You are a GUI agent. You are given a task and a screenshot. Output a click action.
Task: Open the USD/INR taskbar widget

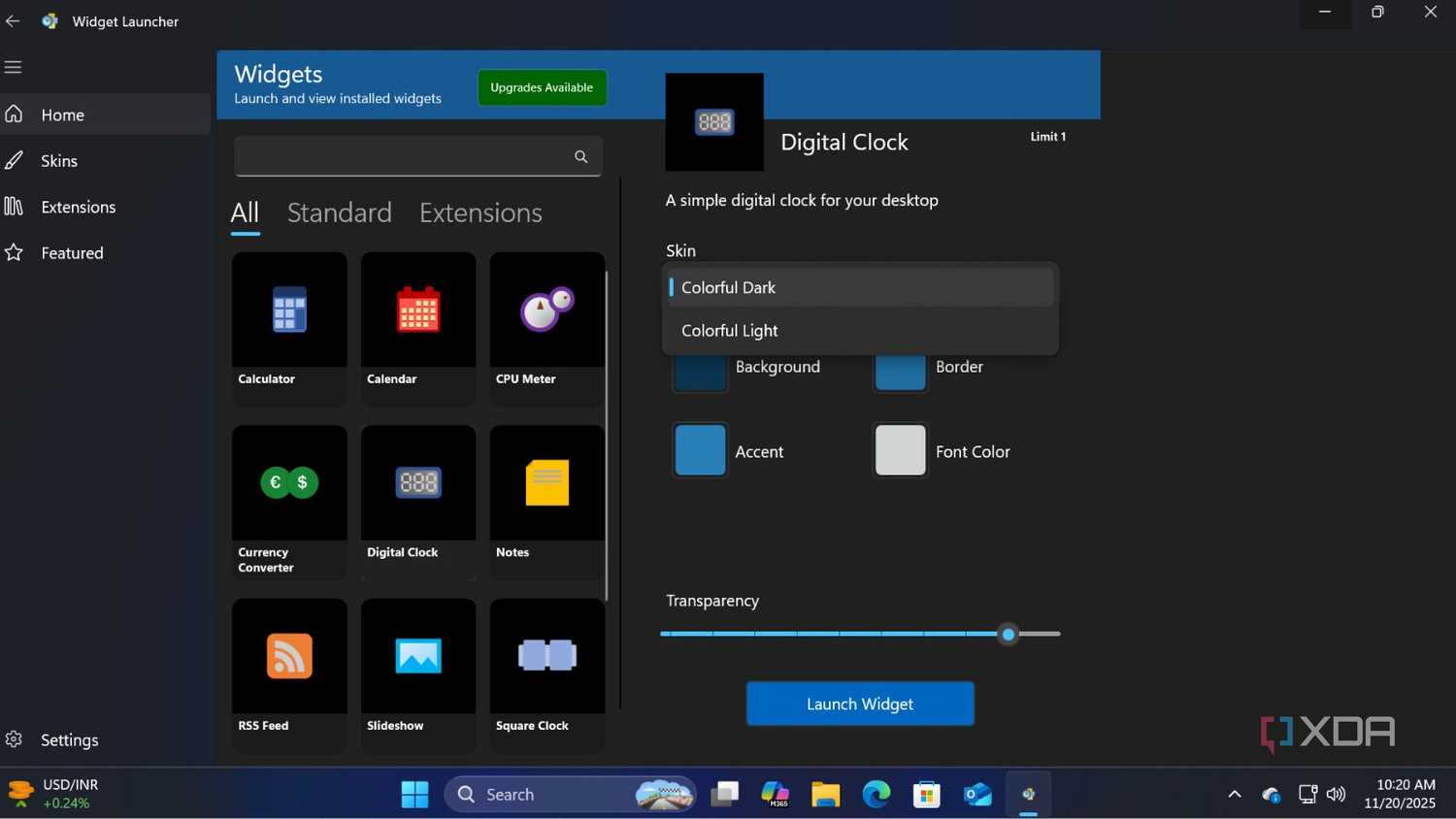pos(53,794)
